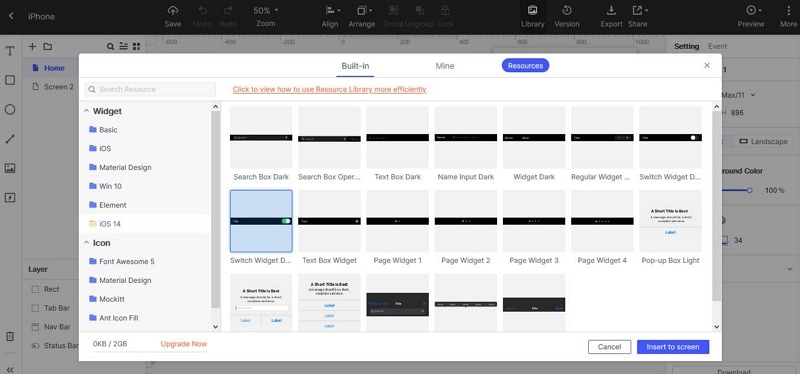Click the Group icon in the toolbar

[393, 11]
